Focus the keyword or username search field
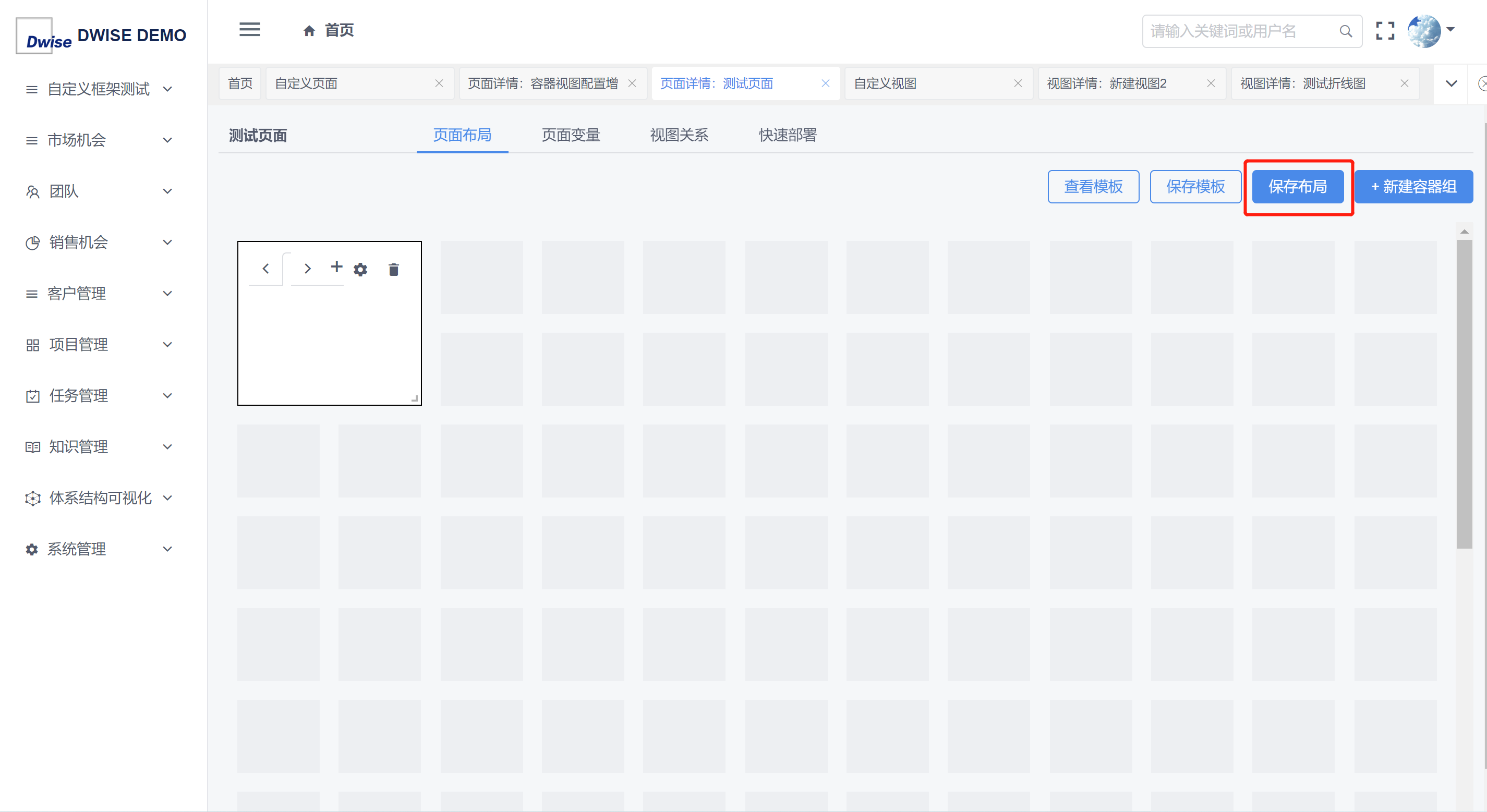The image size is (1487, 812). coord(1251,31)
